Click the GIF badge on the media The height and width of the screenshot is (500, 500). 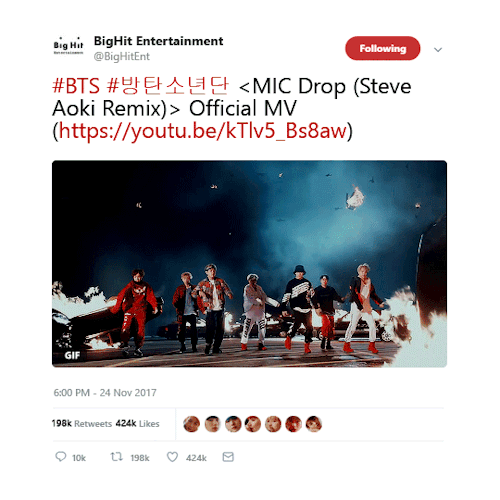pos(72,355)
